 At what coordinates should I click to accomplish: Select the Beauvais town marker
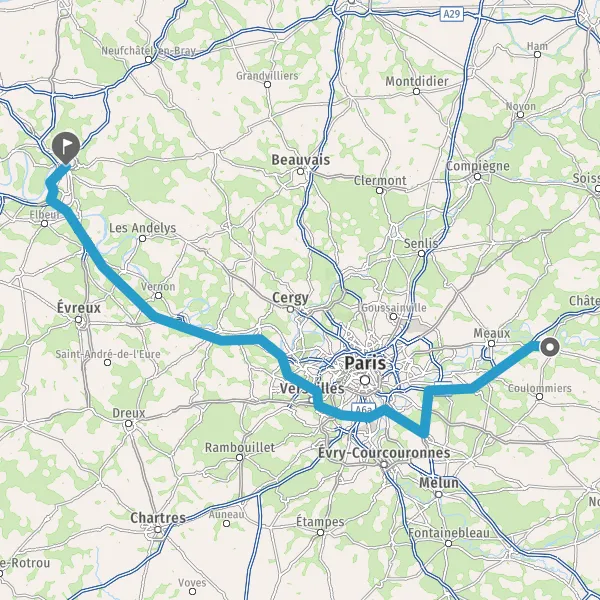pyautogui.click(x=300, y=171)
